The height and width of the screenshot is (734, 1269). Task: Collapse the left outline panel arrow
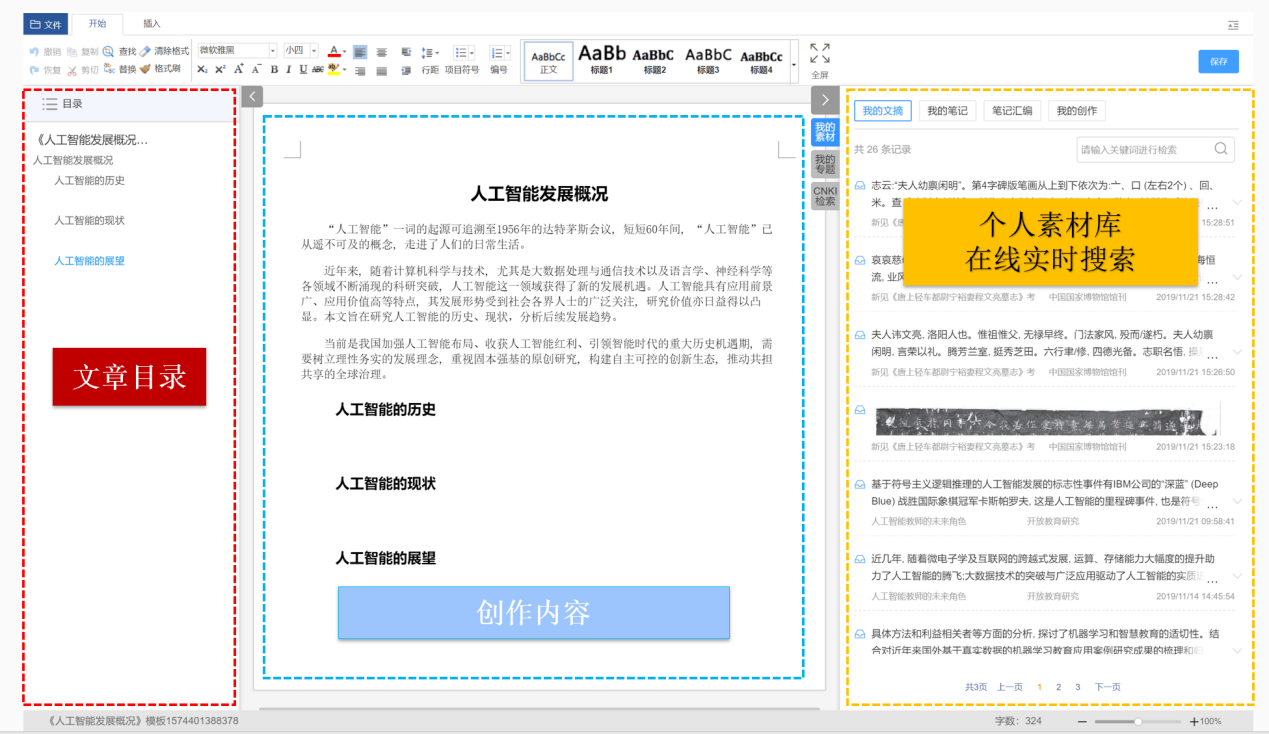click(253, 97)
